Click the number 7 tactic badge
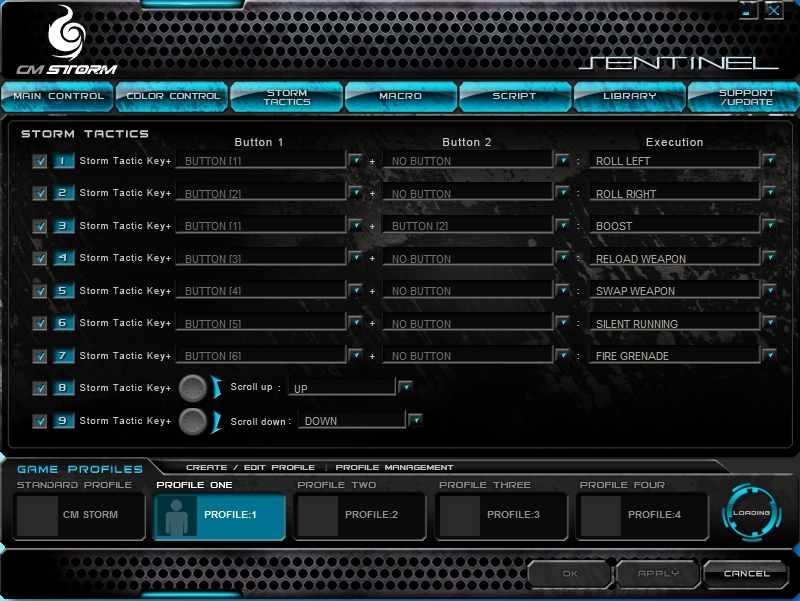This screenshot has height=601, width=800. coord(63,355)
